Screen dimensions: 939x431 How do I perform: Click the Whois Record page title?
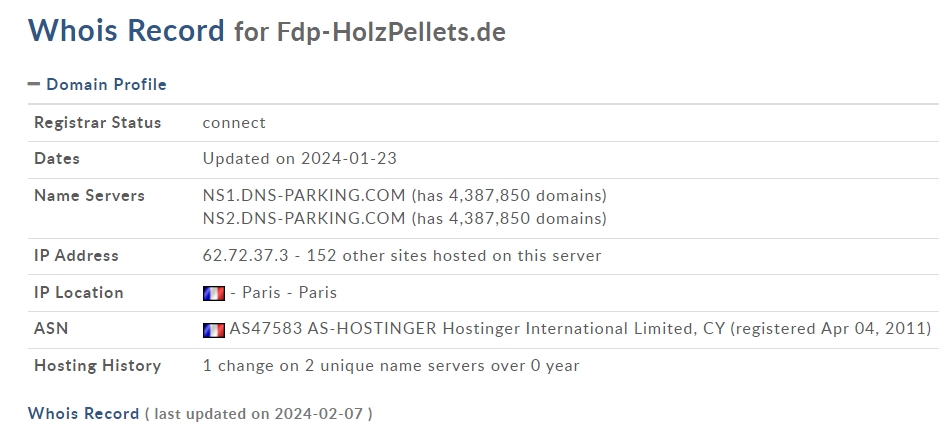126,31
